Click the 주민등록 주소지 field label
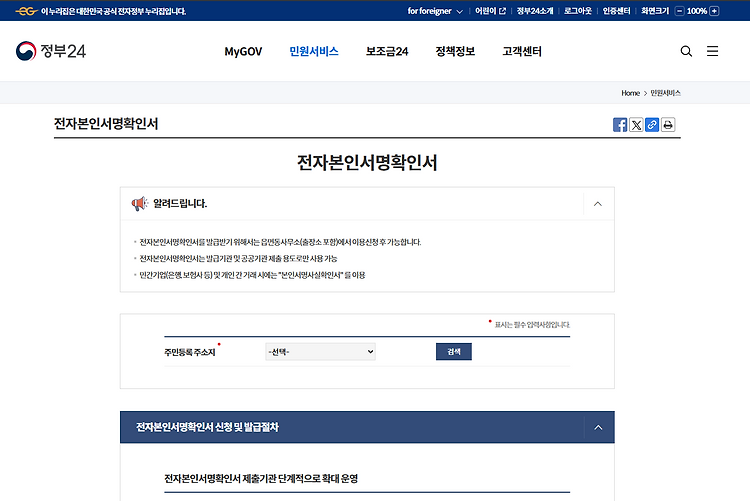This screenshot has width=750, height=501. (x=189, y=352)
